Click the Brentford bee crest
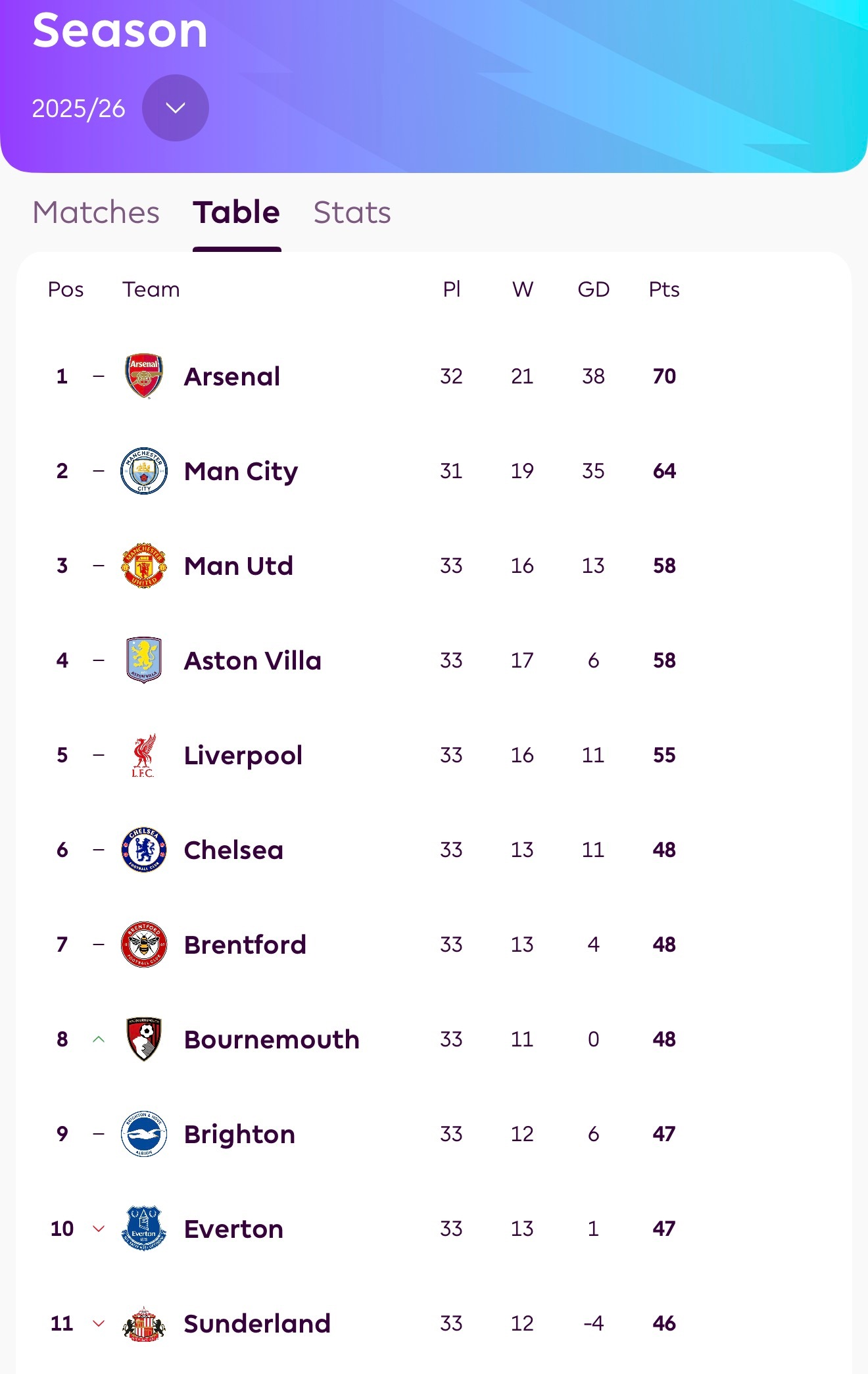 coord(144,945)
